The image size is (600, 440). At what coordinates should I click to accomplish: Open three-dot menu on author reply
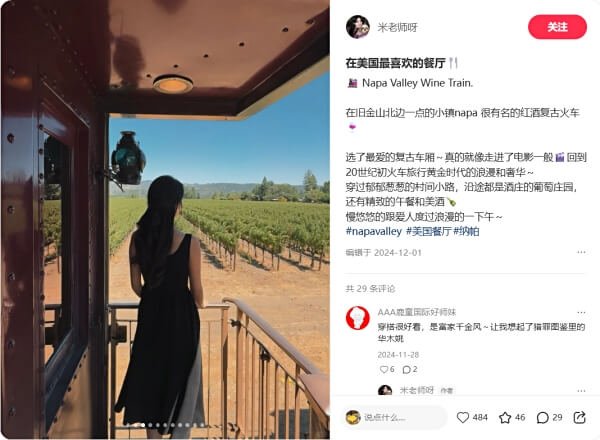click(x=581, y=391)
